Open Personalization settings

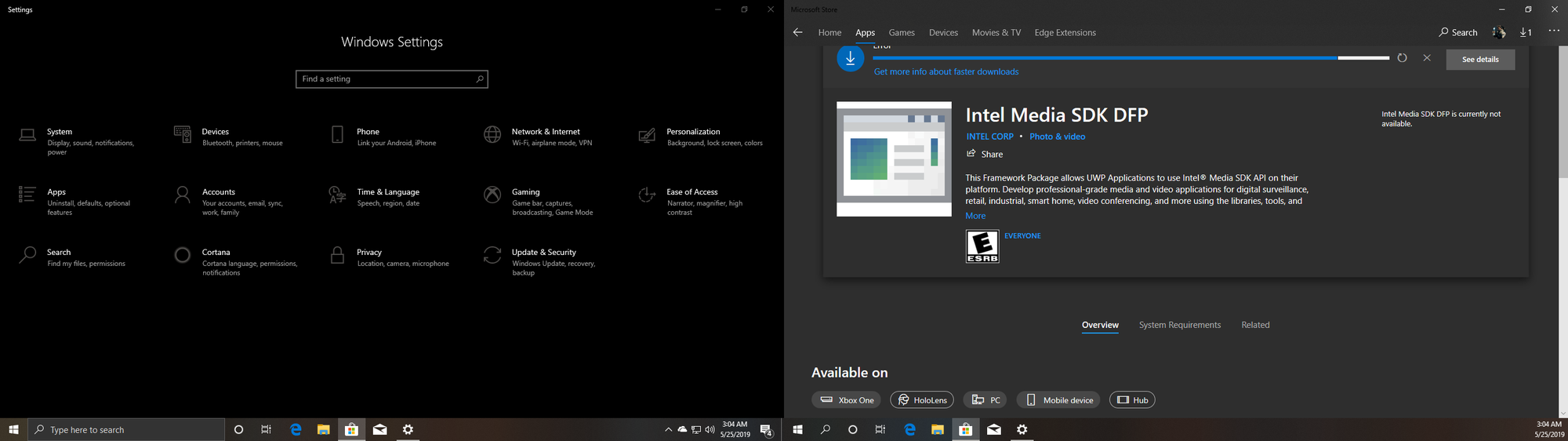[x=700, y=137]
